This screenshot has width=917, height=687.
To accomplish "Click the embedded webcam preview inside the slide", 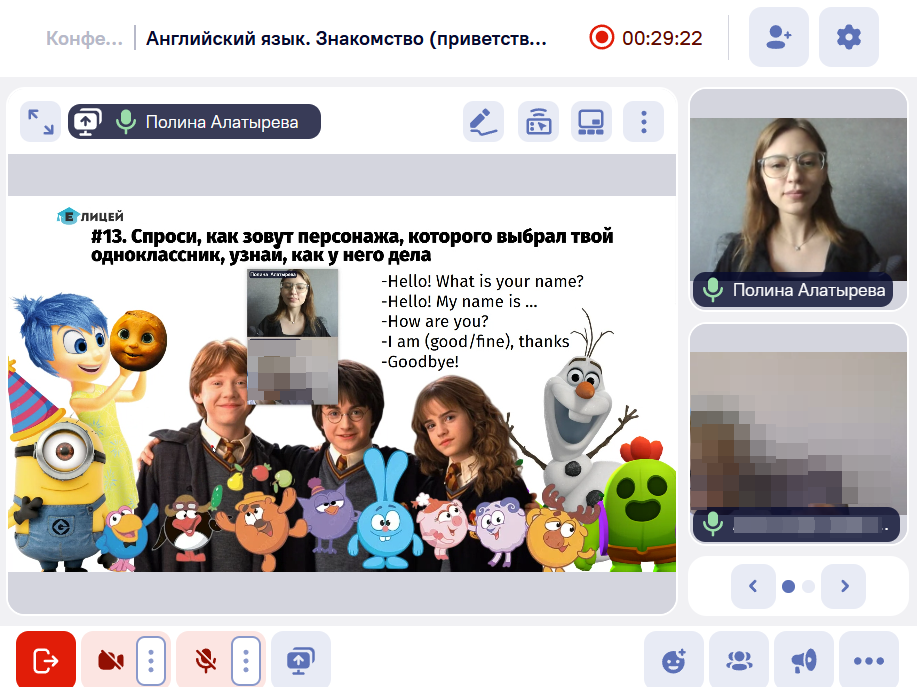I will click(292, 336).
